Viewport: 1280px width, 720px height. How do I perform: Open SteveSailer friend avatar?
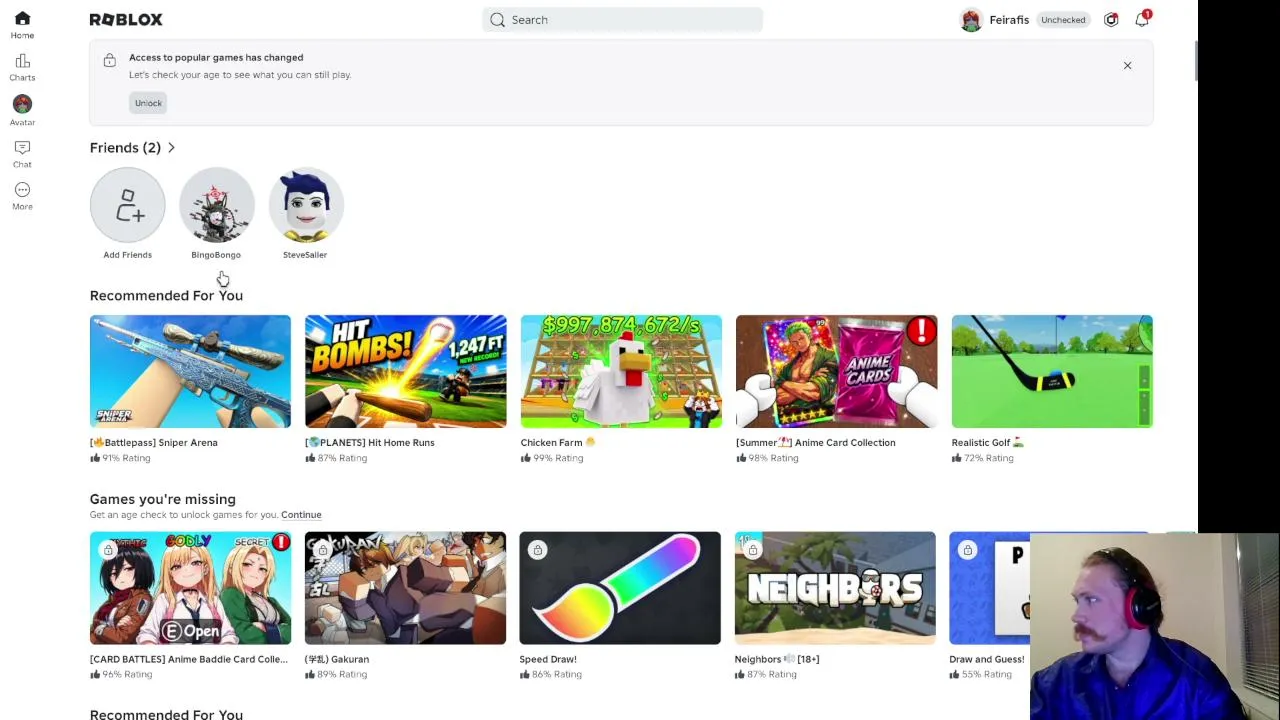[x=306, y=205]
